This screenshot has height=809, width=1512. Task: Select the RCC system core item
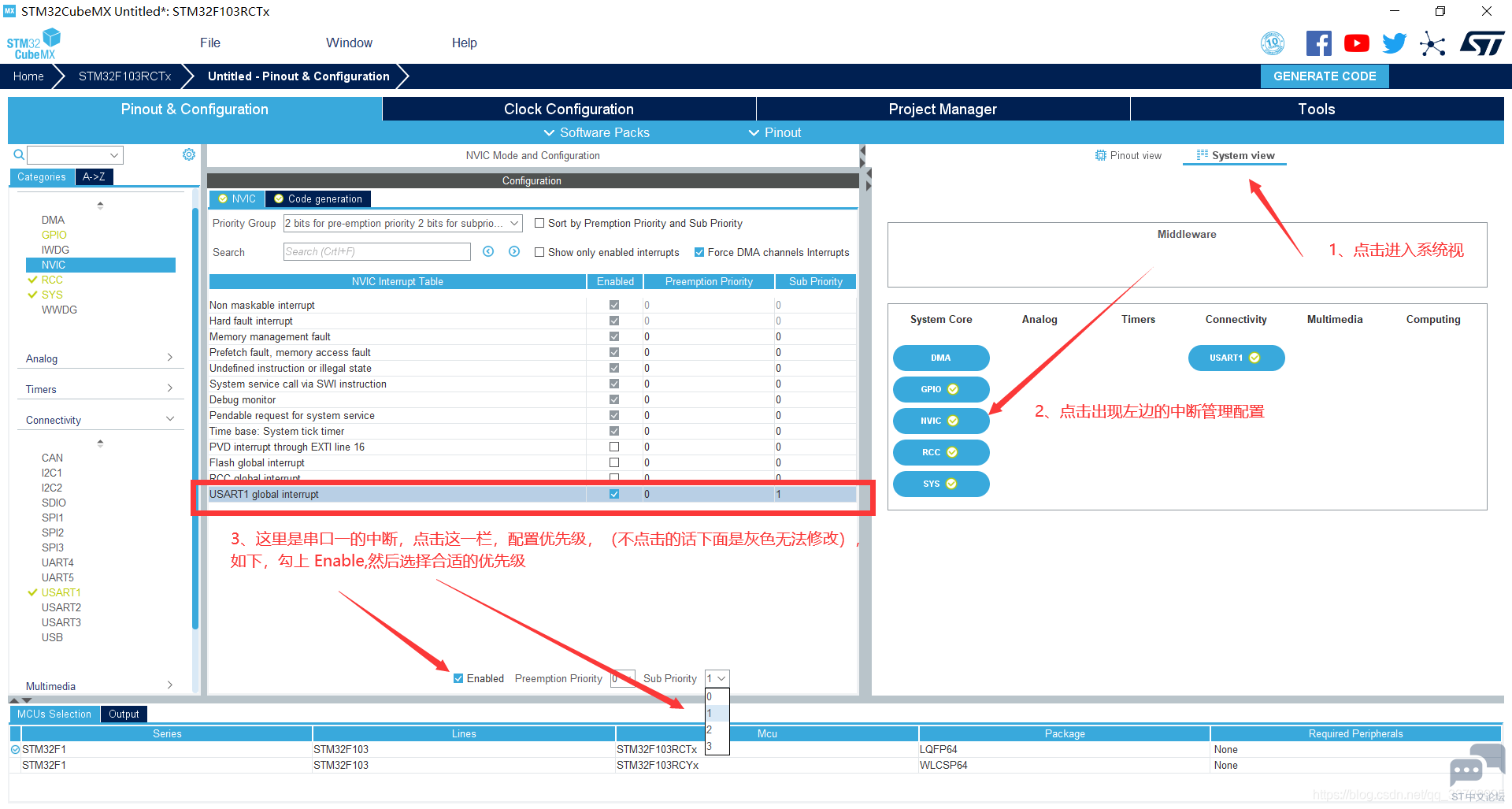52,280
